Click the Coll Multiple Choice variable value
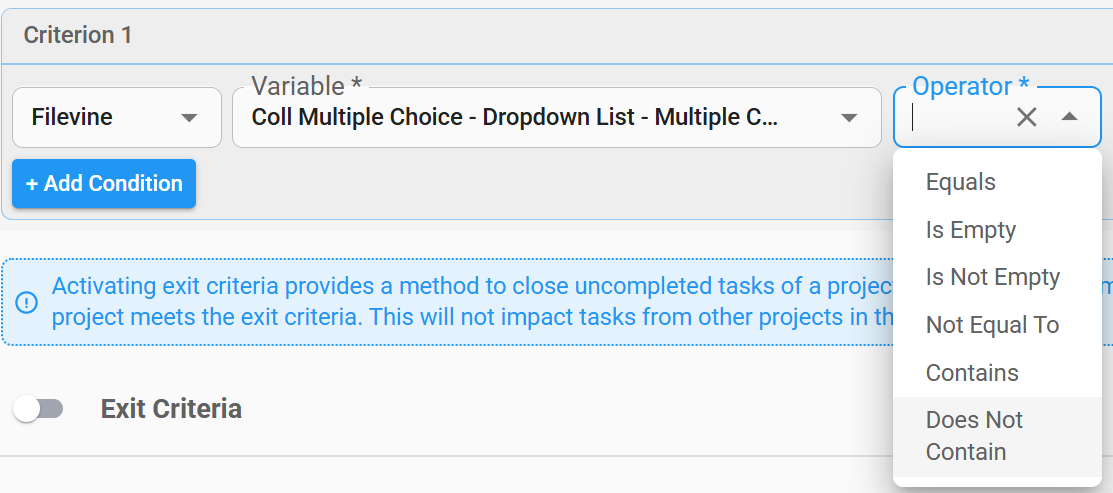 [514, 118]
